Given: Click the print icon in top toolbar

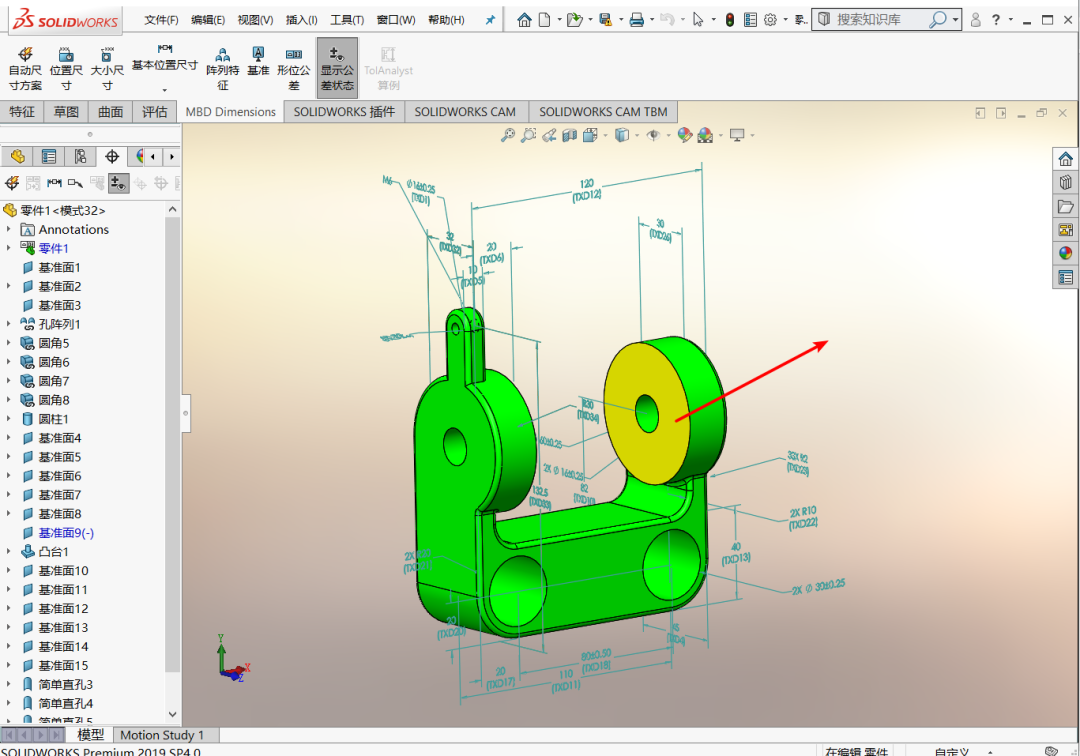Looking at the screenshot, I should 636,20.
